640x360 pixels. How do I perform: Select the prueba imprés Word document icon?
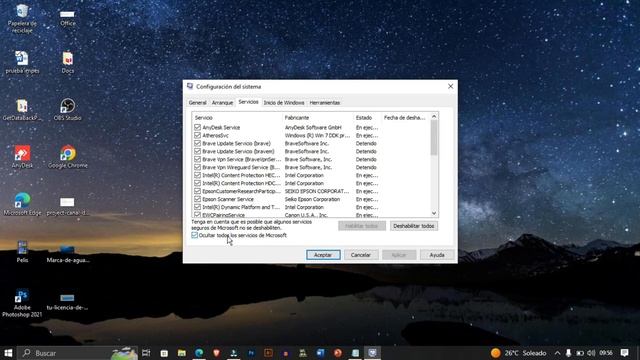[22, 62]
